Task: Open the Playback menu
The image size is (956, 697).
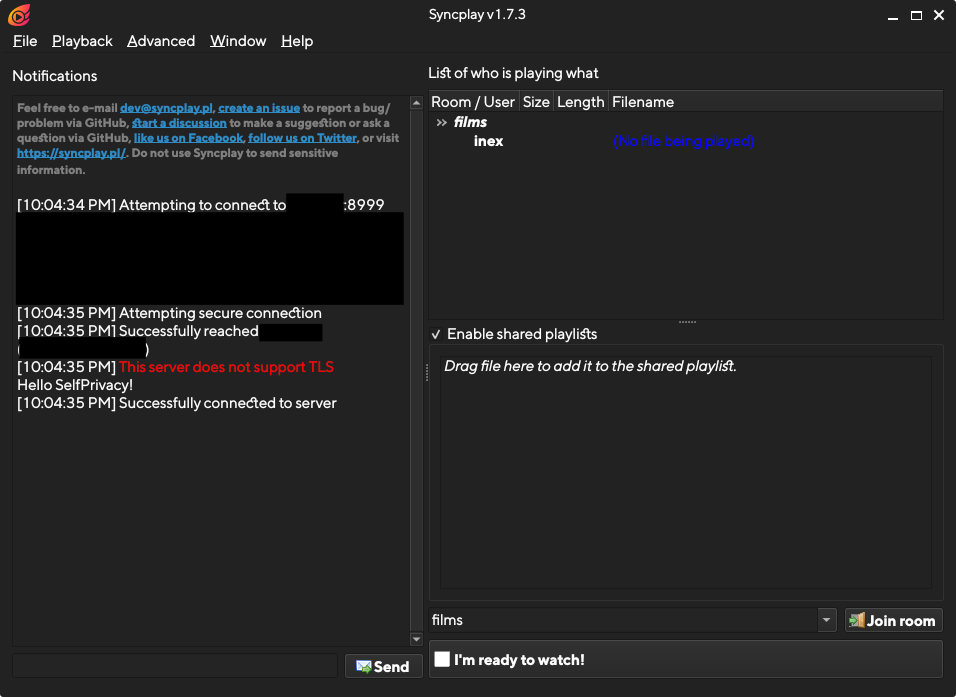Action: tap(82, 41)
